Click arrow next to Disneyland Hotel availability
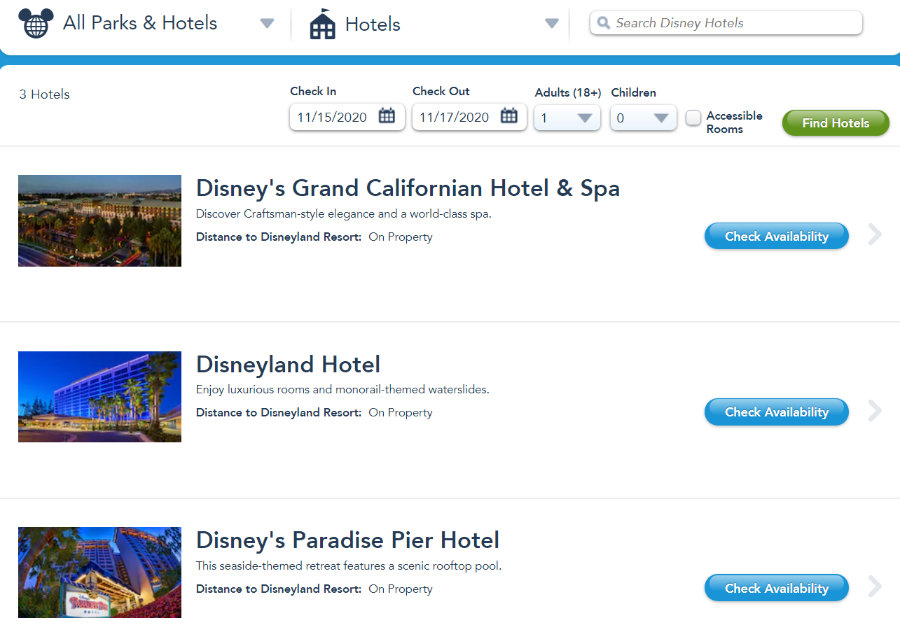900x625 pixels. click(875, 411)
